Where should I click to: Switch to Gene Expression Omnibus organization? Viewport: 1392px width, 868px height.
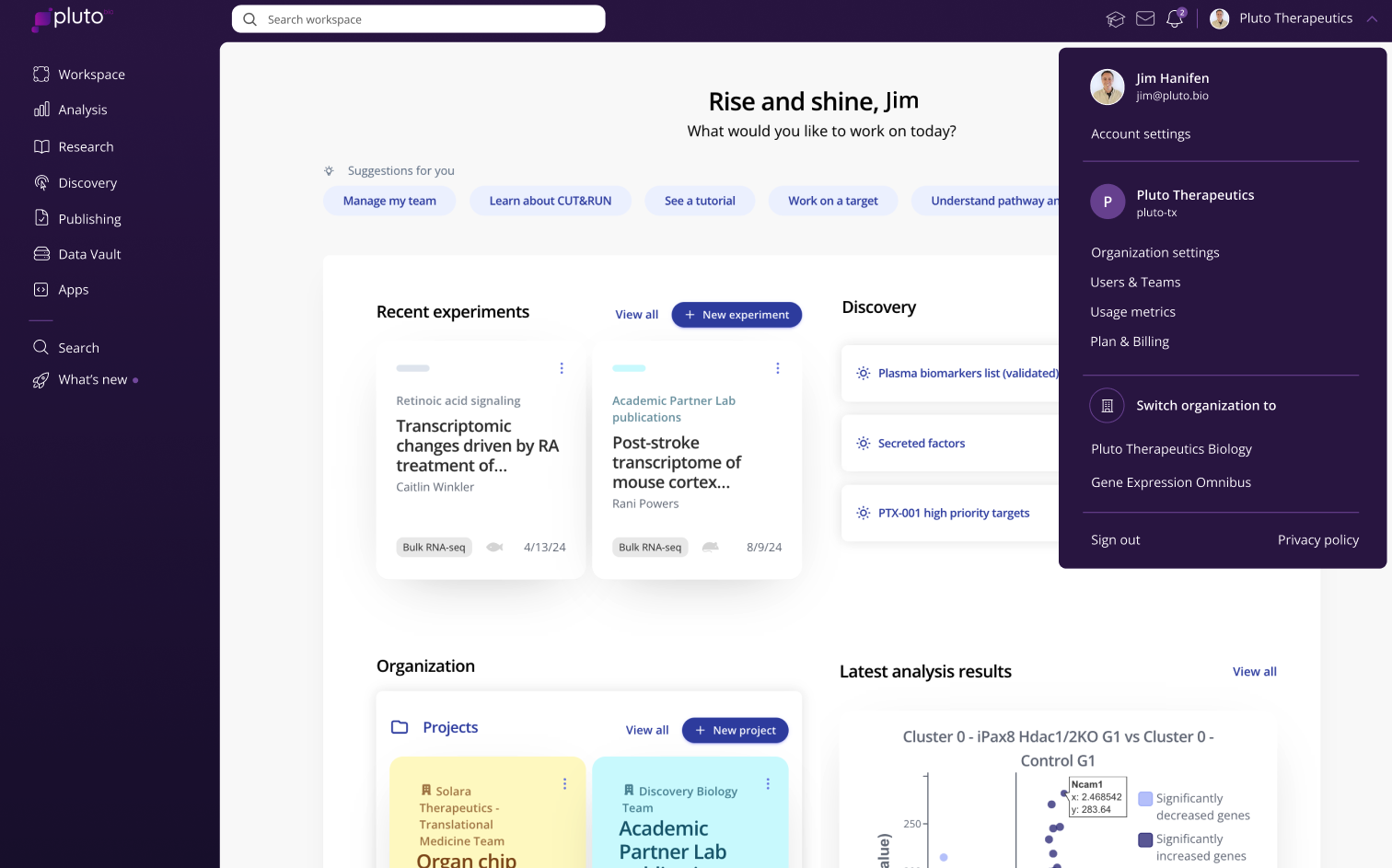click(x=1171, y=482)
